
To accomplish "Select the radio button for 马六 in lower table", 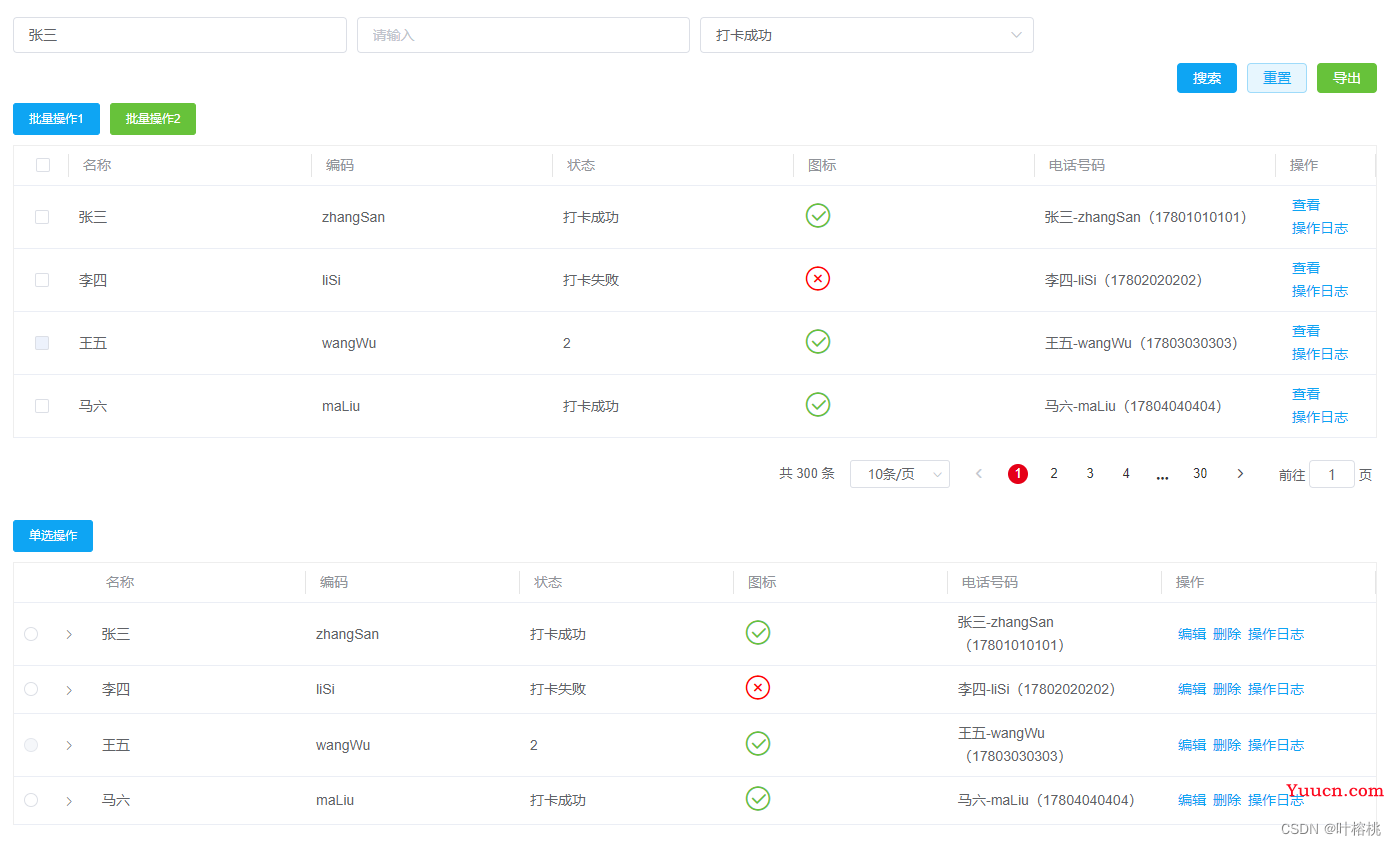I will [x=31, y=800].
